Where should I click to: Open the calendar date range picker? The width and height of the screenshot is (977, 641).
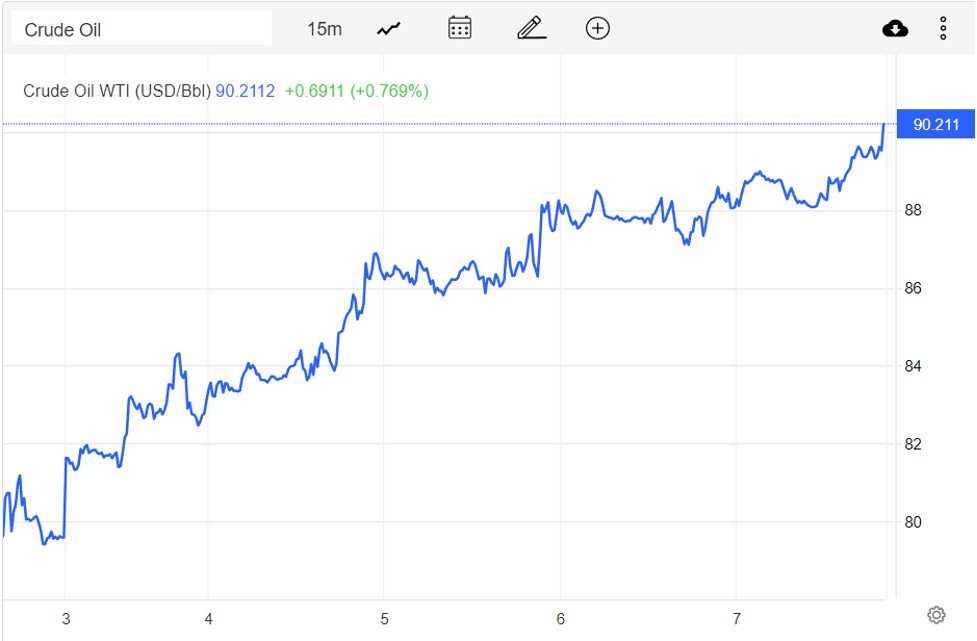pyautogui.click(x=460, y=28)
